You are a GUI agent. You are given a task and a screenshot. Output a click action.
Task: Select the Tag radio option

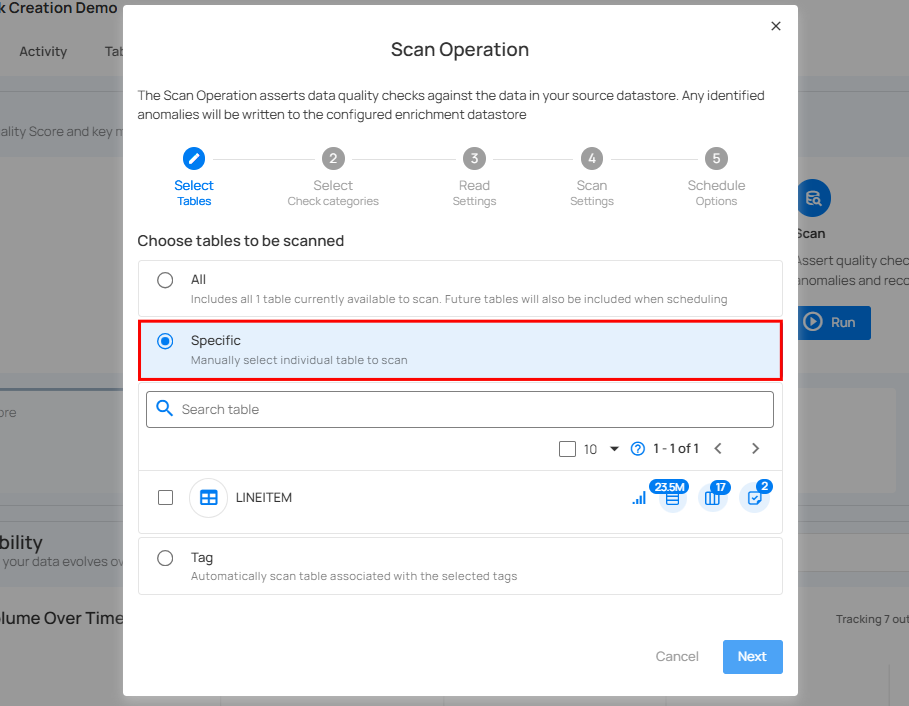click(165, 558)
